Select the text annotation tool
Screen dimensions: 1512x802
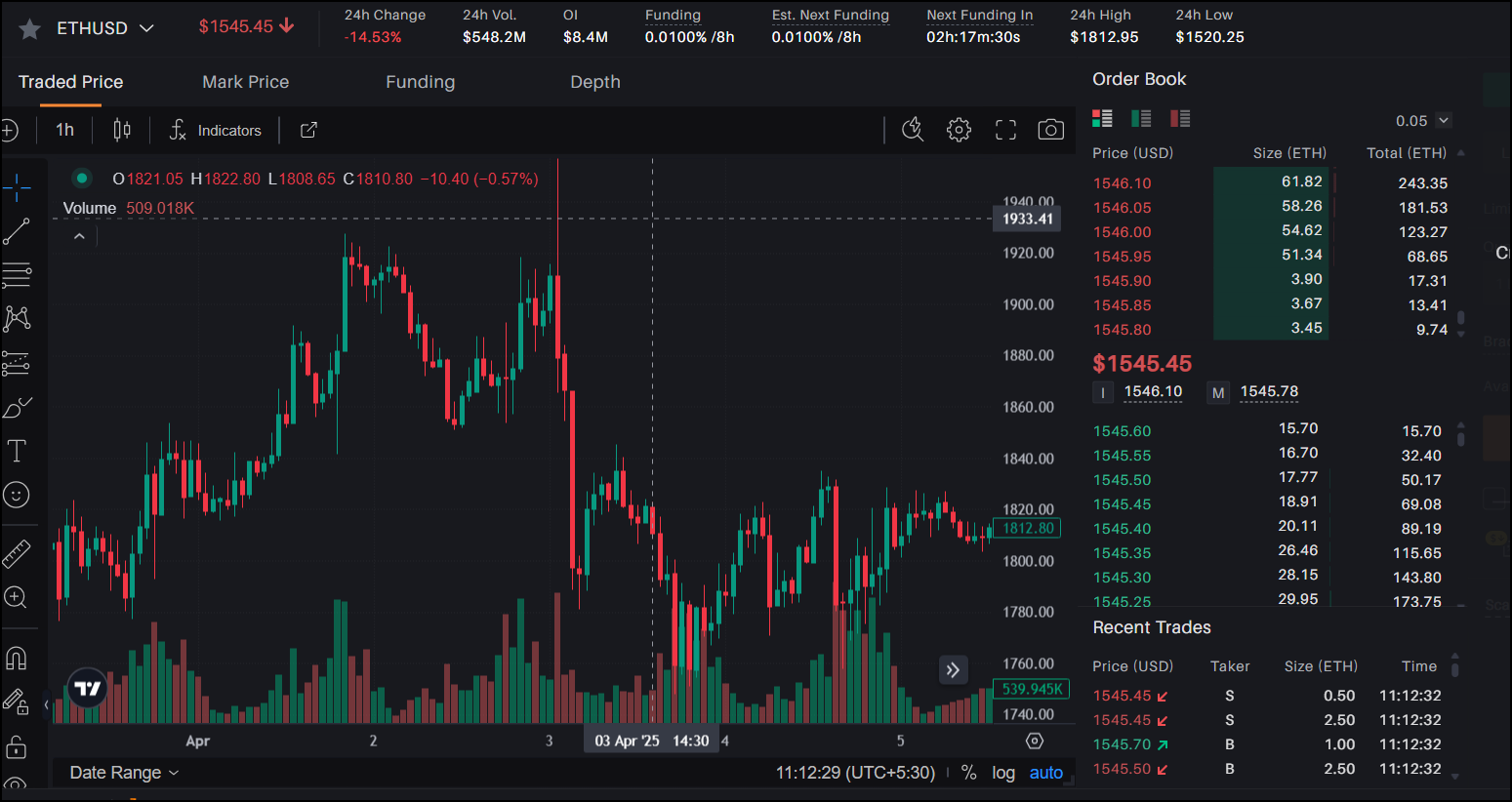coord(18,451)
